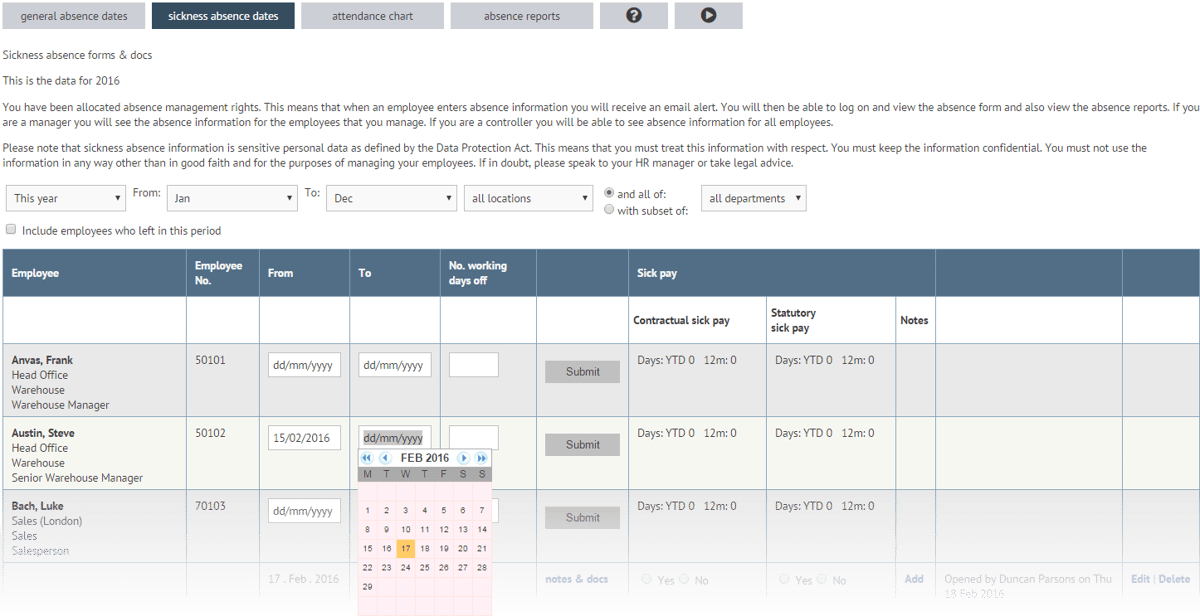Screen dimensions: 1200x616
Task: Click the play video icon in the toolbar
Action: pos(708,15)
